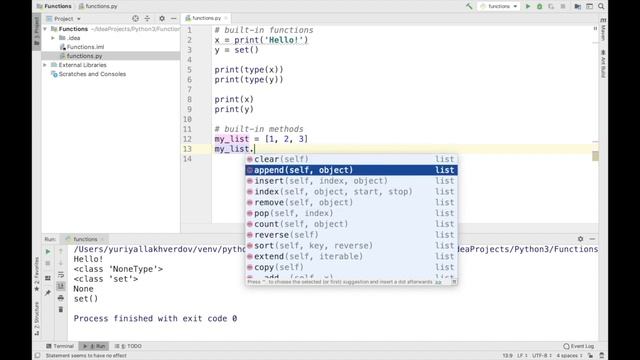Image resolution: width=640 pixels, height=360 pixels.
Task: Choose remove(self, object) completion
Action: (x=351, y=202)
